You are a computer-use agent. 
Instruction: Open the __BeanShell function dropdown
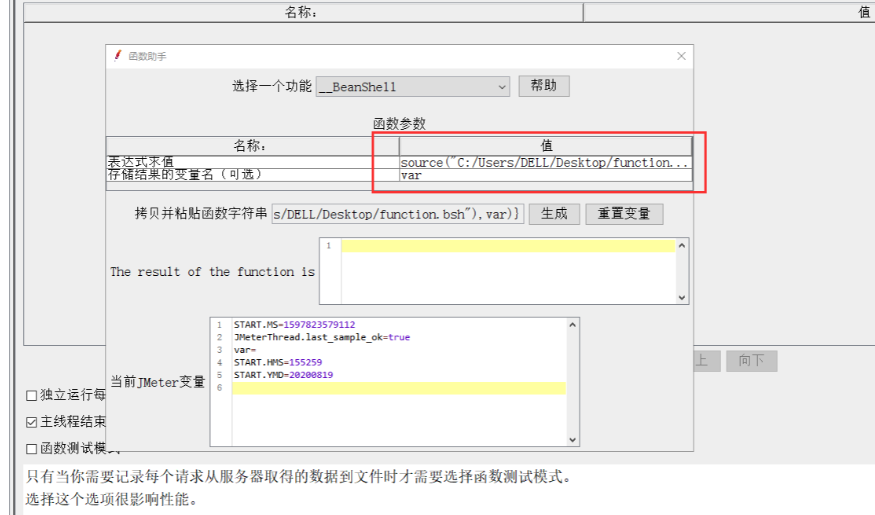coord(412,86)
